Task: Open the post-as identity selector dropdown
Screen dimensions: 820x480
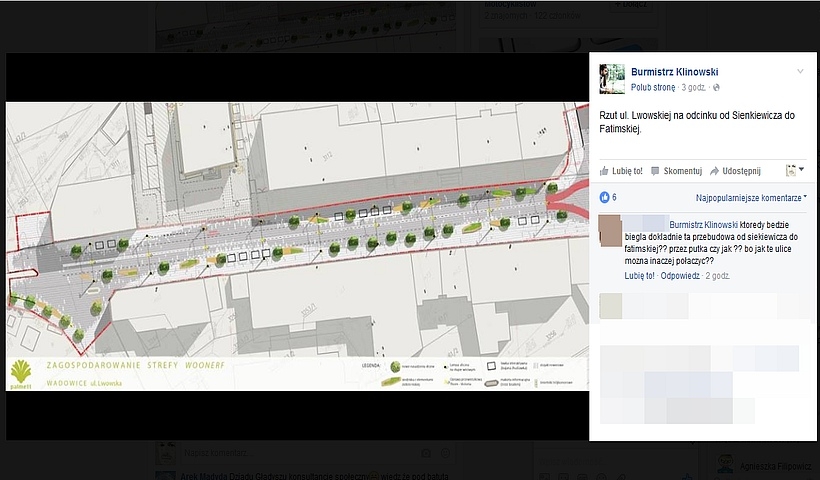Action: click(x=795, y=170)
